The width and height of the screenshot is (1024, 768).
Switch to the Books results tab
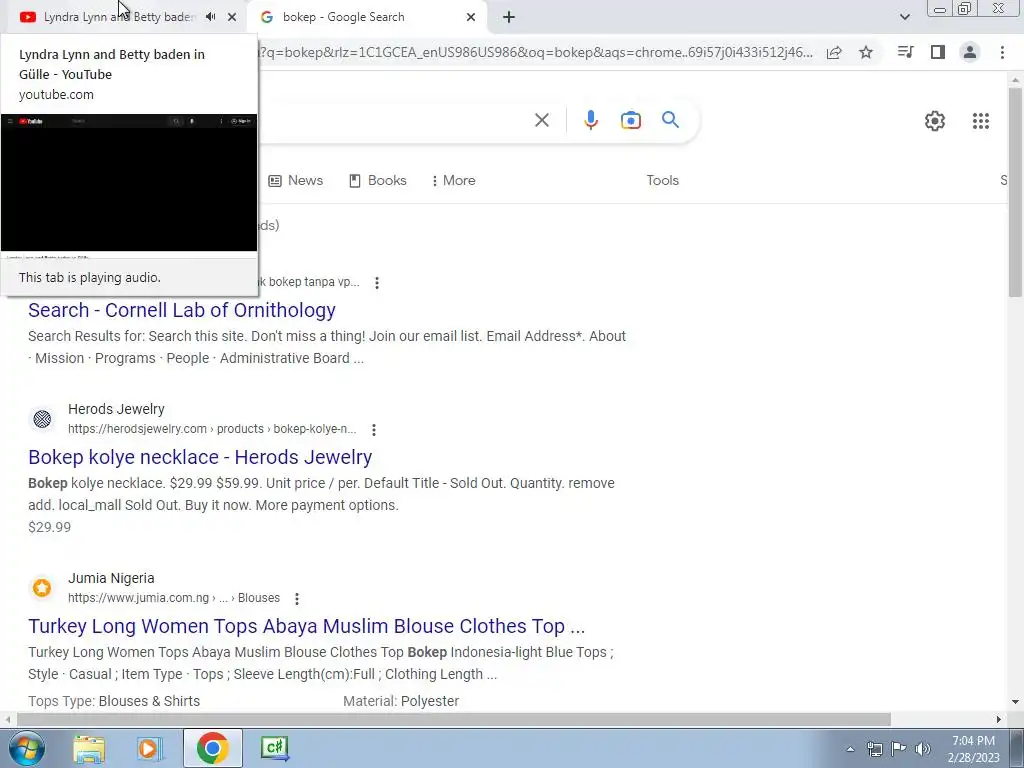point(378,180)
